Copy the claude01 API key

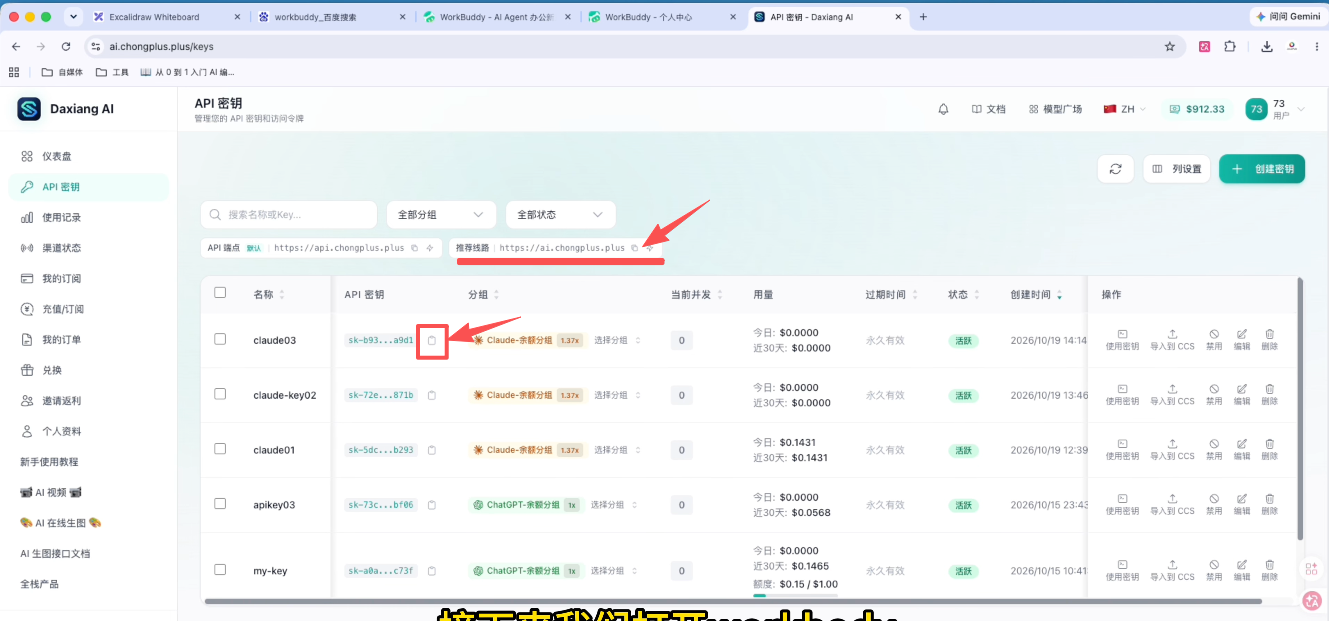432,450
